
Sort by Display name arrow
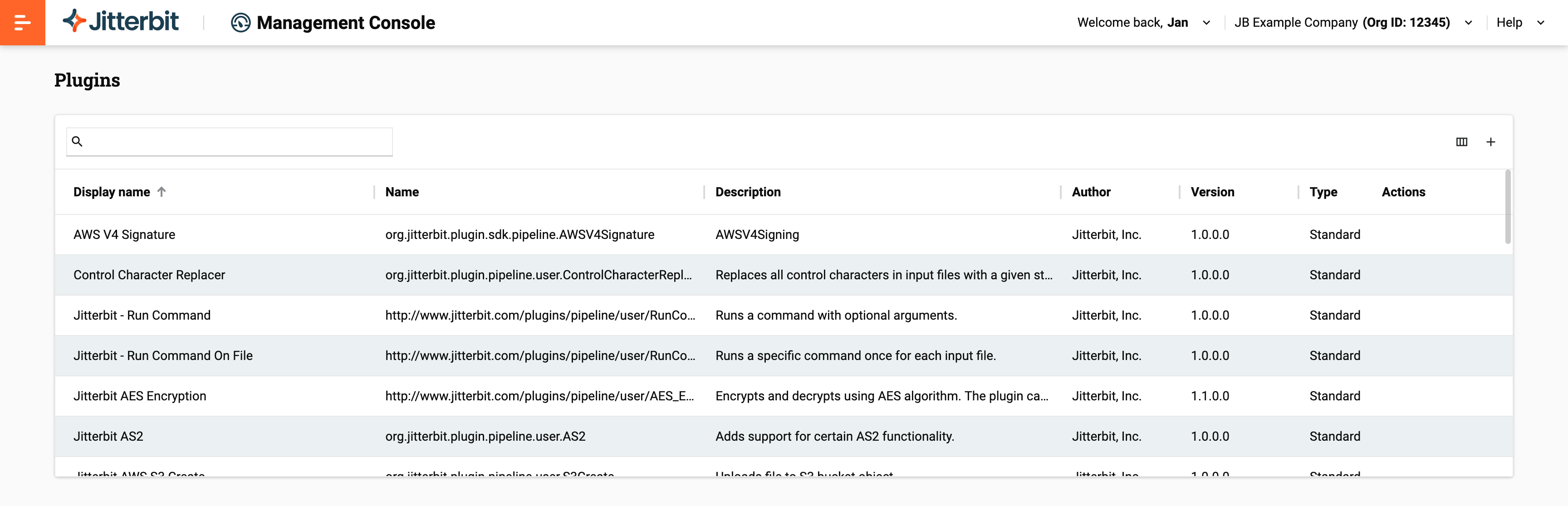point(162,192)
